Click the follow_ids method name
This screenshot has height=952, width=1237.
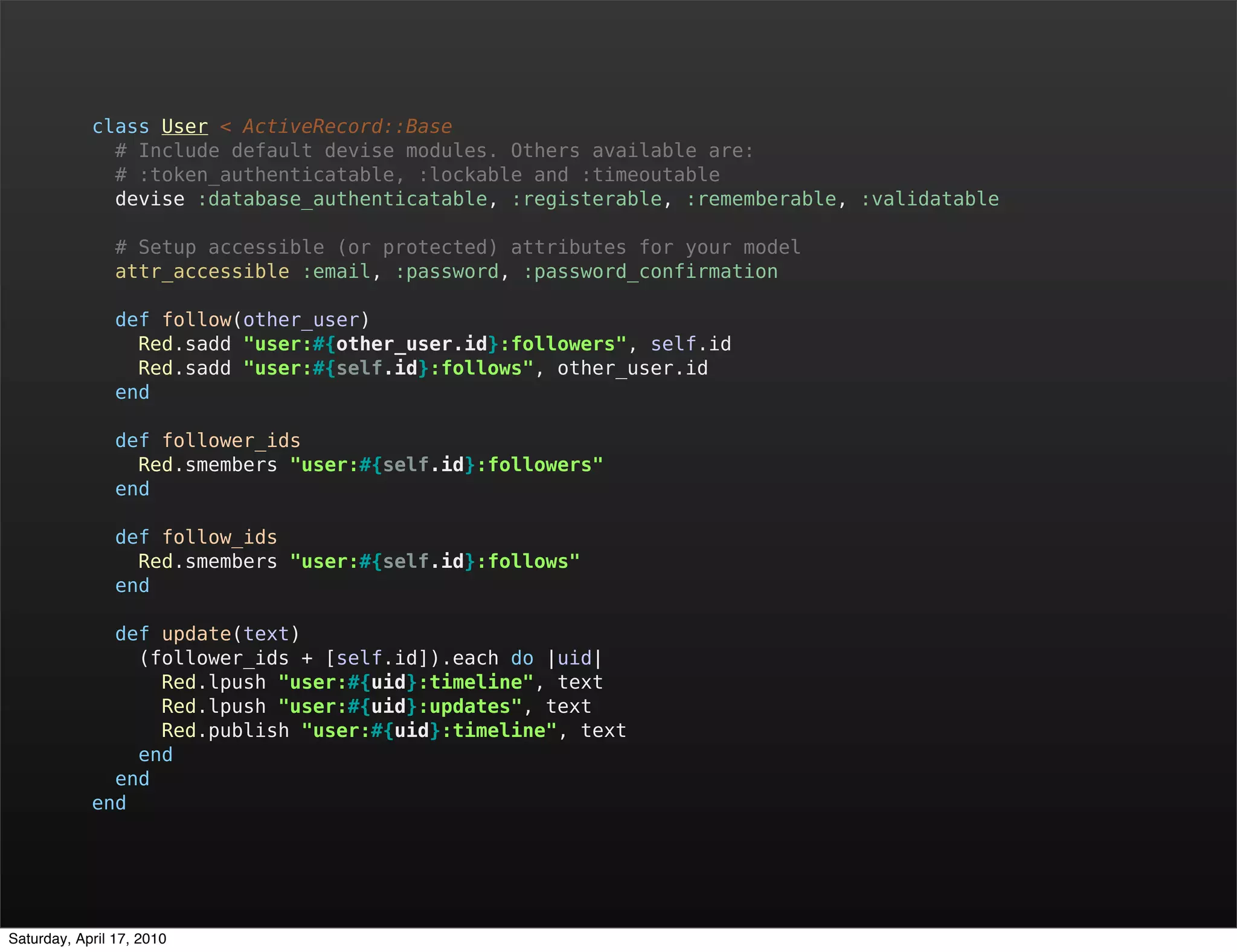point(219,537)
